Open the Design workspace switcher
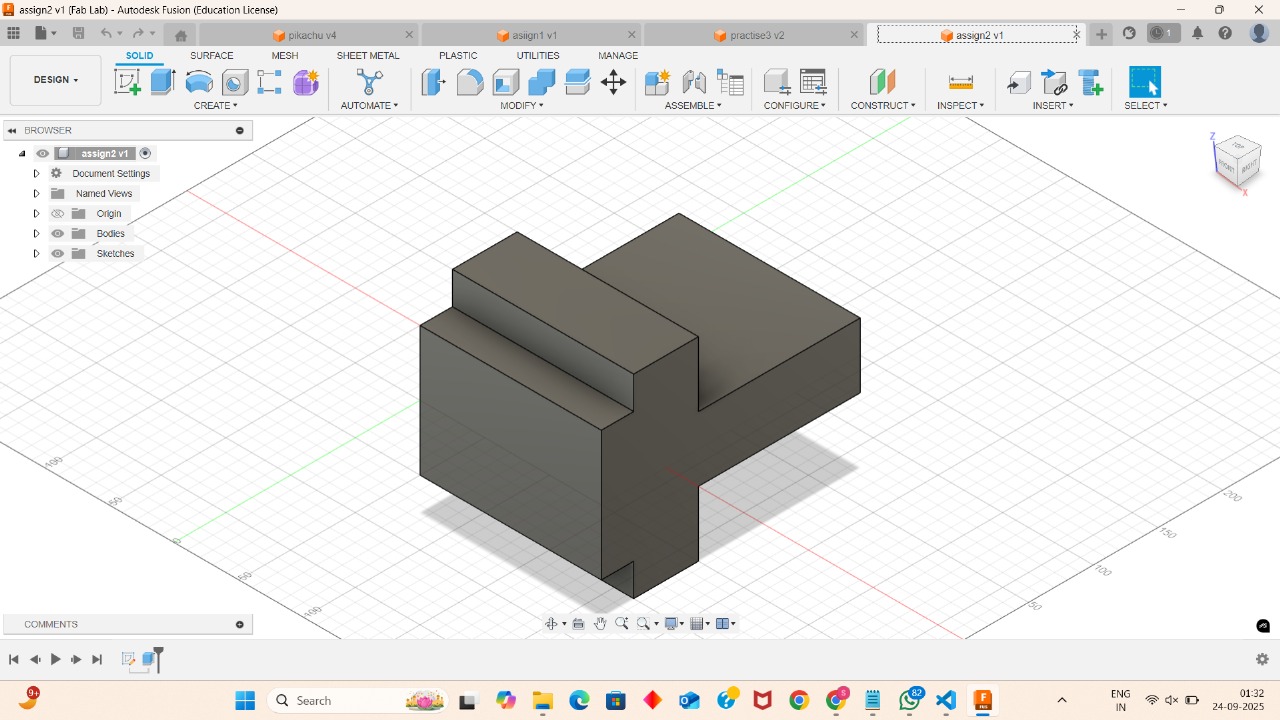 point(54,79)
